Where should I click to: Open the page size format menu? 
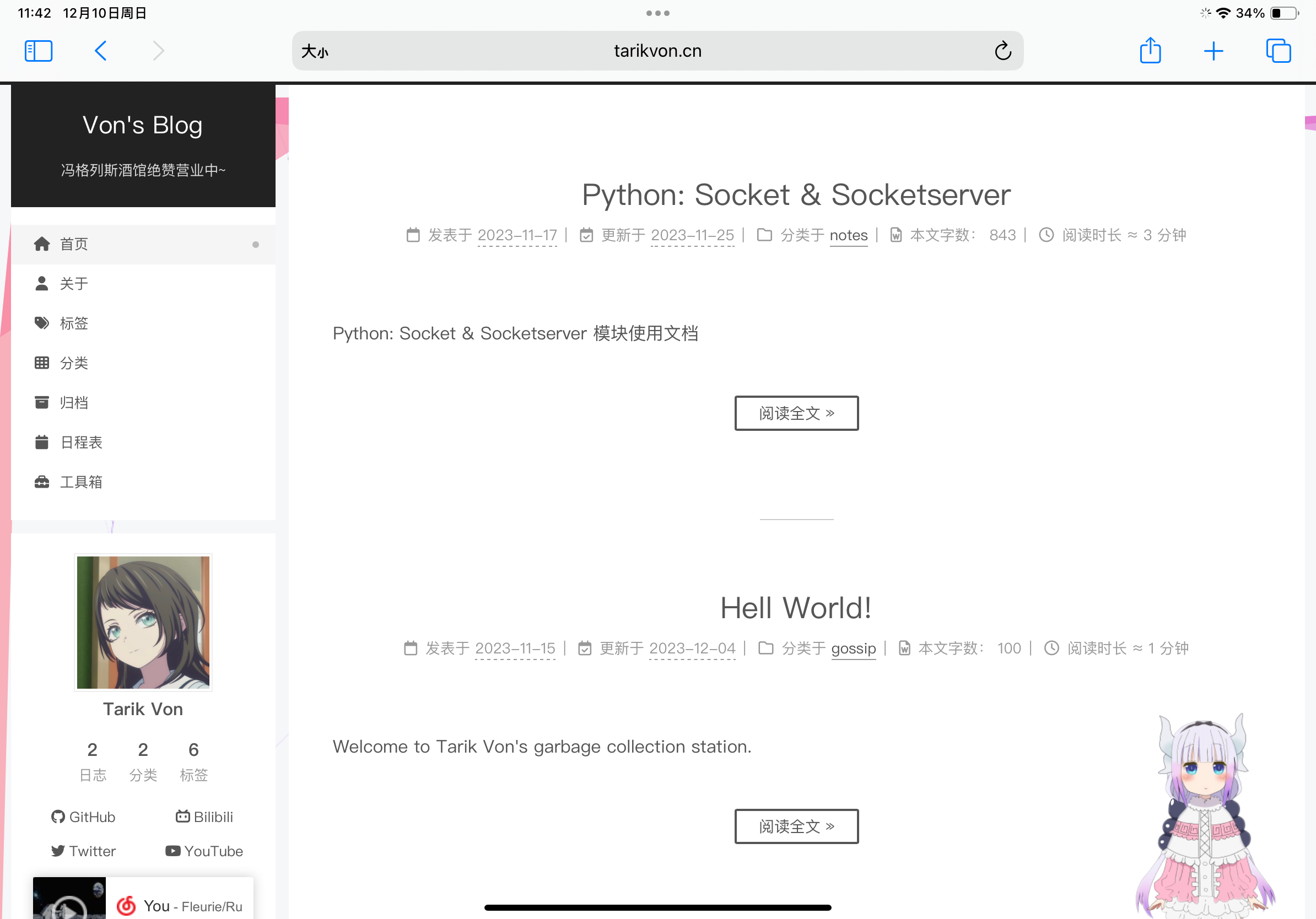coord(315,52)
